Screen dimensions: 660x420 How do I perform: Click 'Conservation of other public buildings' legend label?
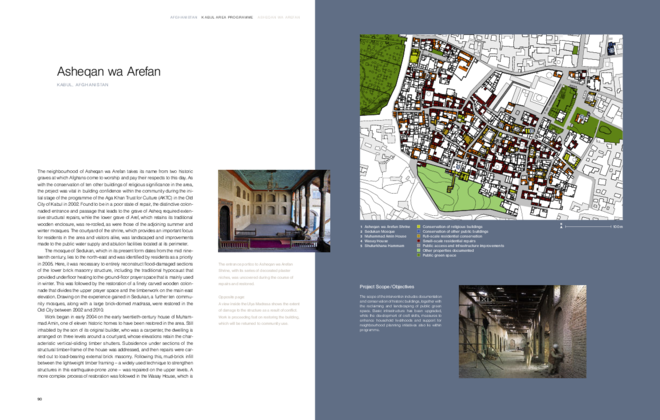pos(455,231)
